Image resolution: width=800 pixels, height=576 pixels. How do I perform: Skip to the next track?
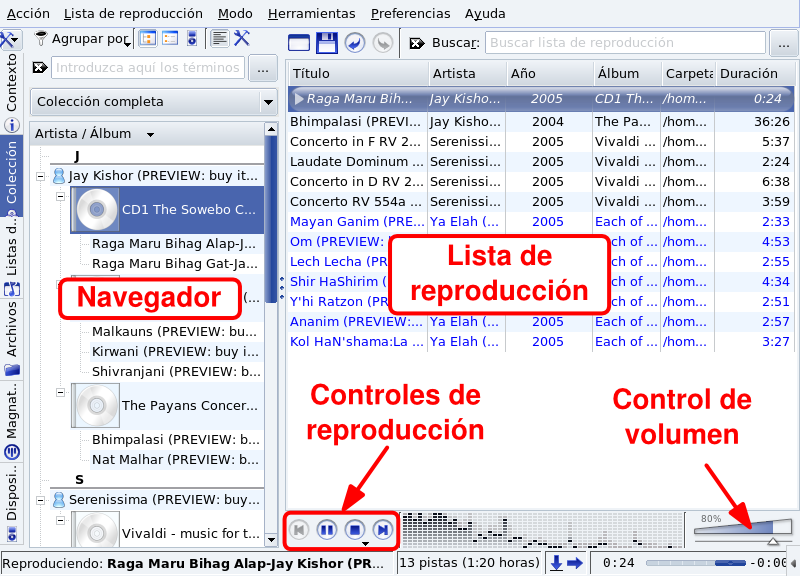(x=382, y=529)
